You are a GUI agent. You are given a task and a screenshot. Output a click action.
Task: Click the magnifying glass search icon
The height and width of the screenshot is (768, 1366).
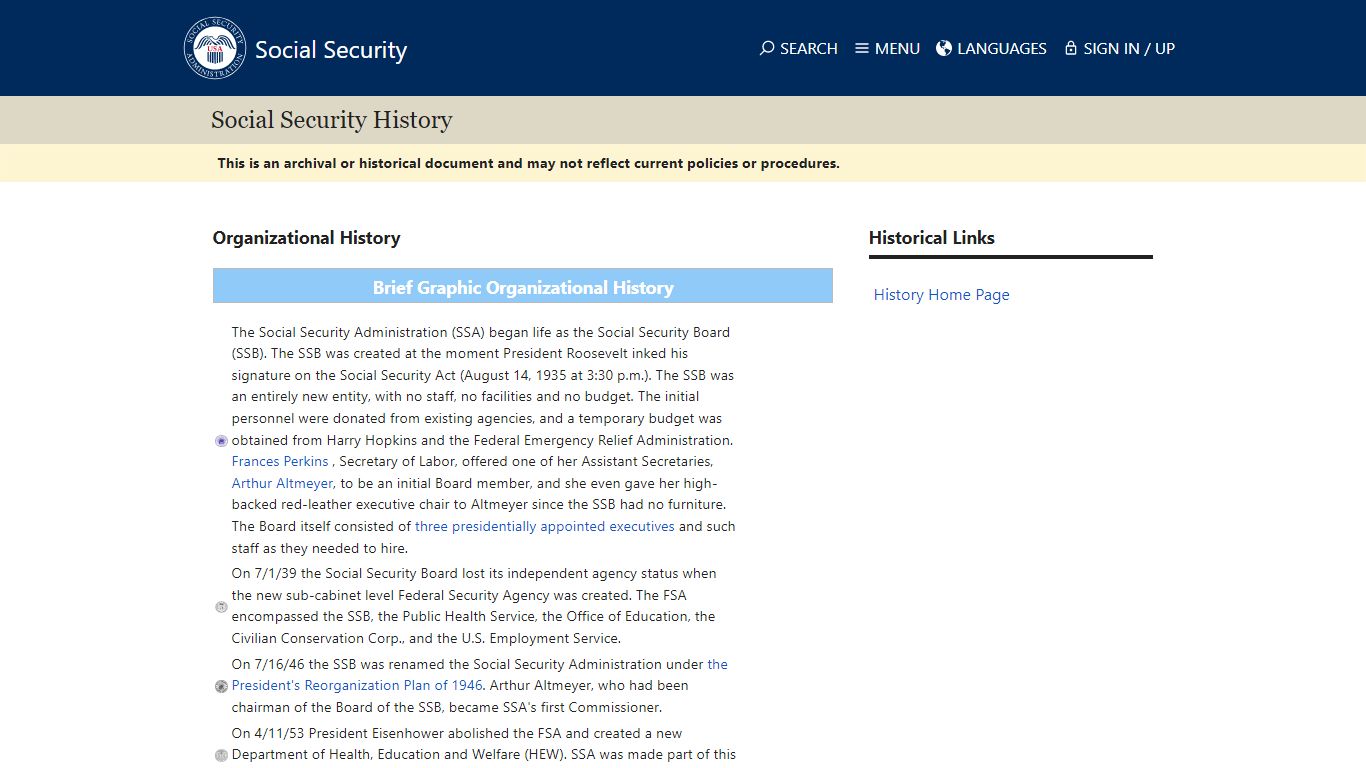click(x=767, y=48)
